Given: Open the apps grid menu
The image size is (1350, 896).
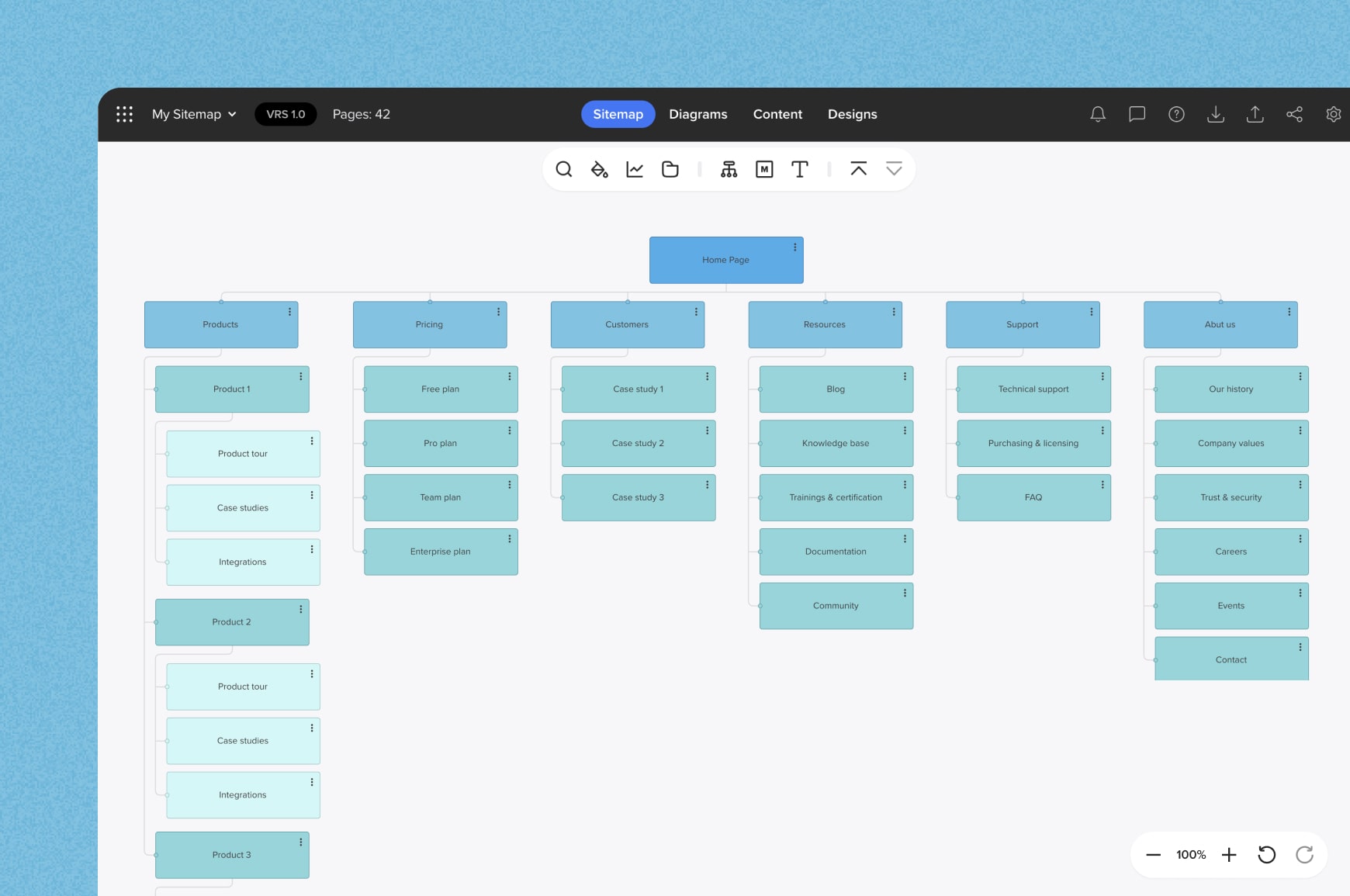Looking at the screenshot, I should click(124, 114).
